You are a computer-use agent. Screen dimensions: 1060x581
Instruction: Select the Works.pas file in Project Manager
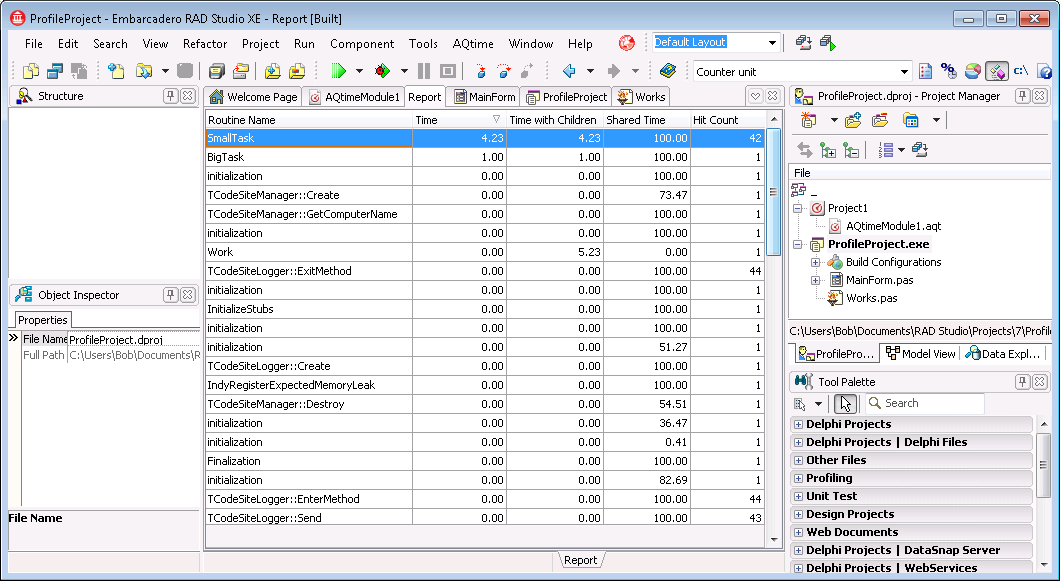pyautogui.click(x=871, y=298)
